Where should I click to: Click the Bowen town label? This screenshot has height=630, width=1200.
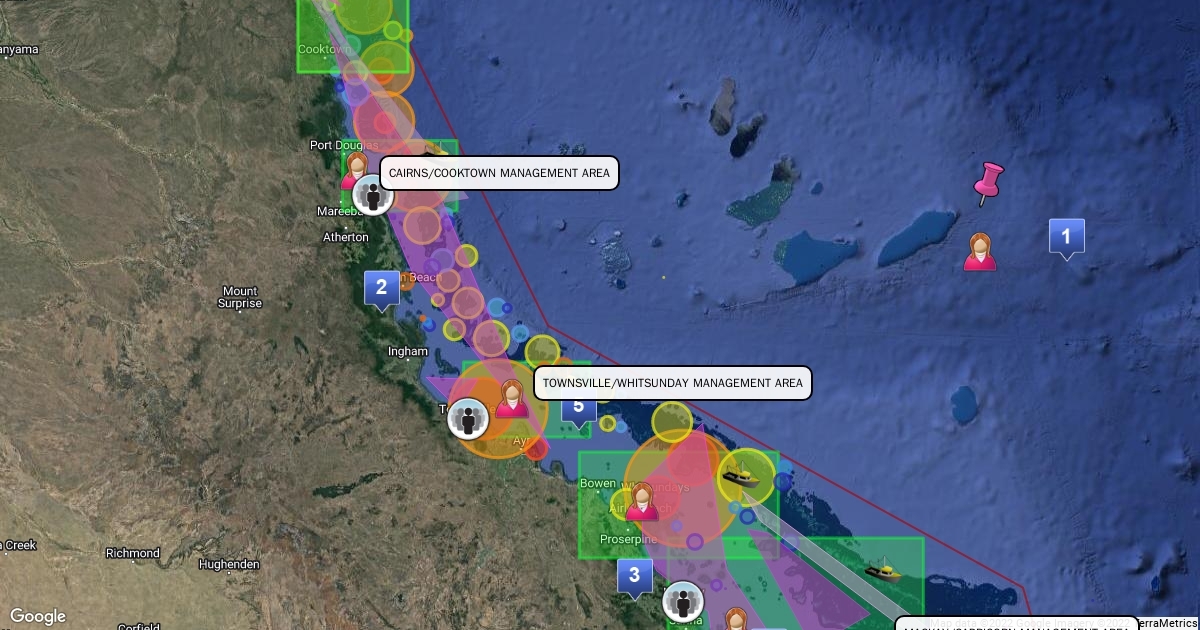point(598,484)
